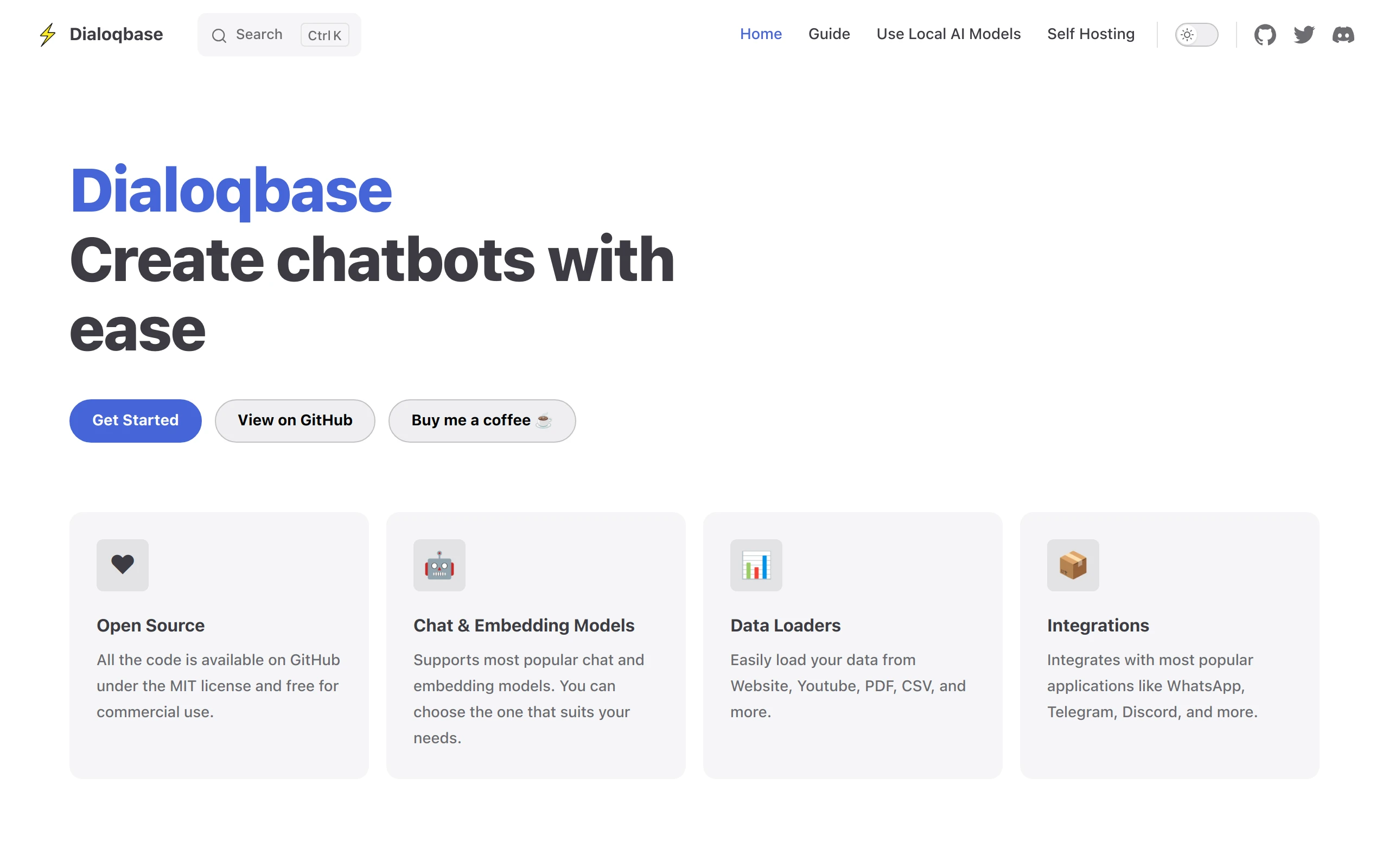Select the Home navigation item

point(761,34)
